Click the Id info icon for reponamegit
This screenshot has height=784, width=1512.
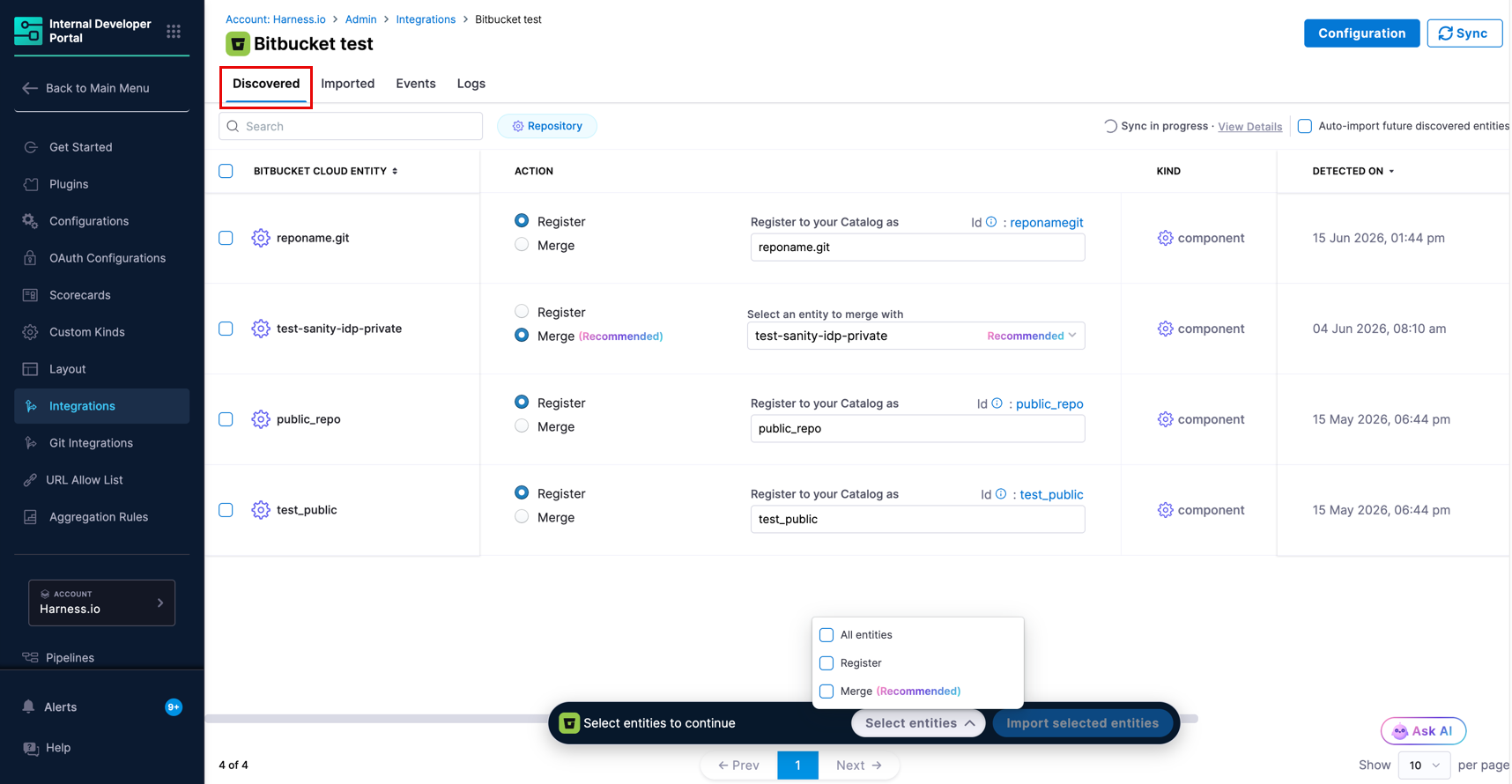coord(991,222)
